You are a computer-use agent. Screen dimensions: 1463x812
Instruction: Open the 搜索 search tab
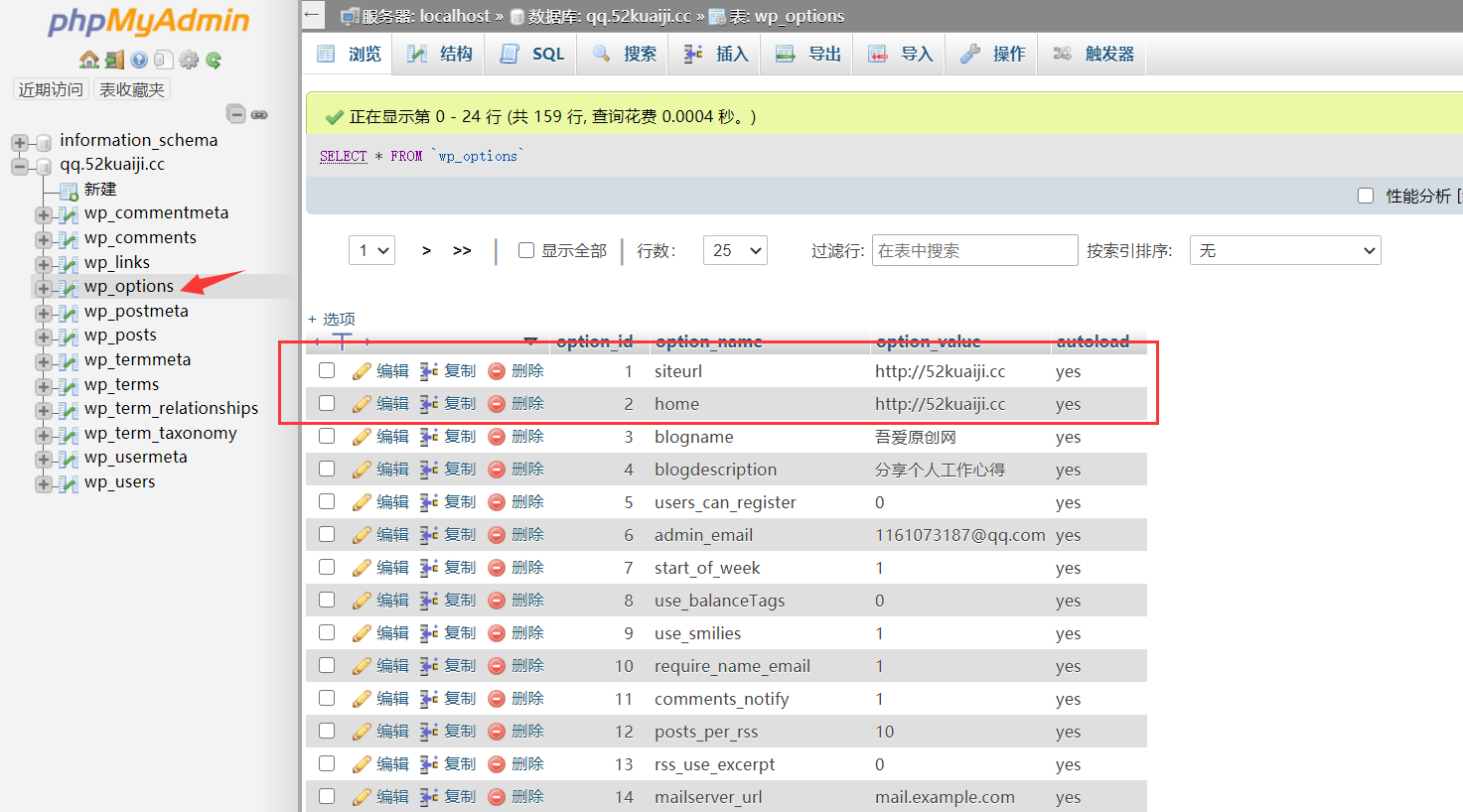625,54
